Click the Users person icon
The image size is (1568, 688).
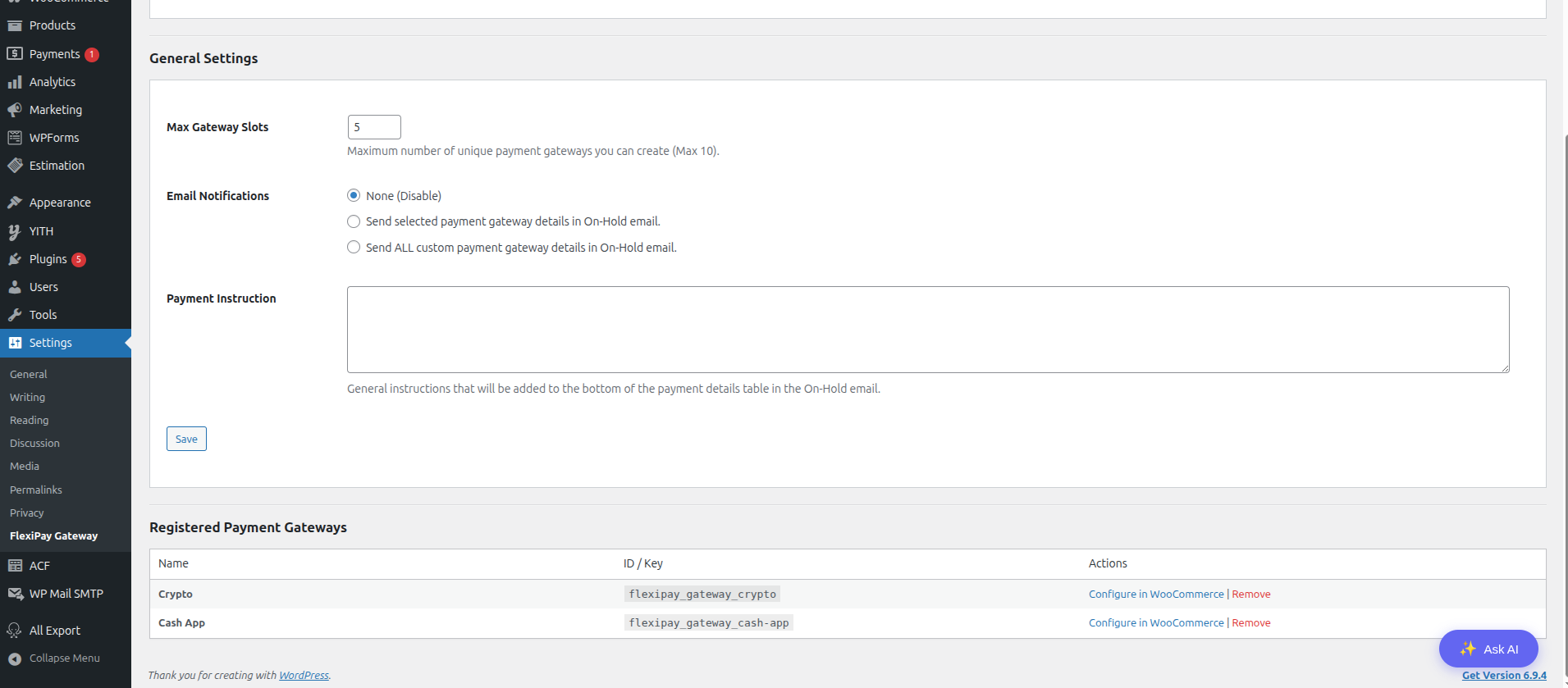15,287
